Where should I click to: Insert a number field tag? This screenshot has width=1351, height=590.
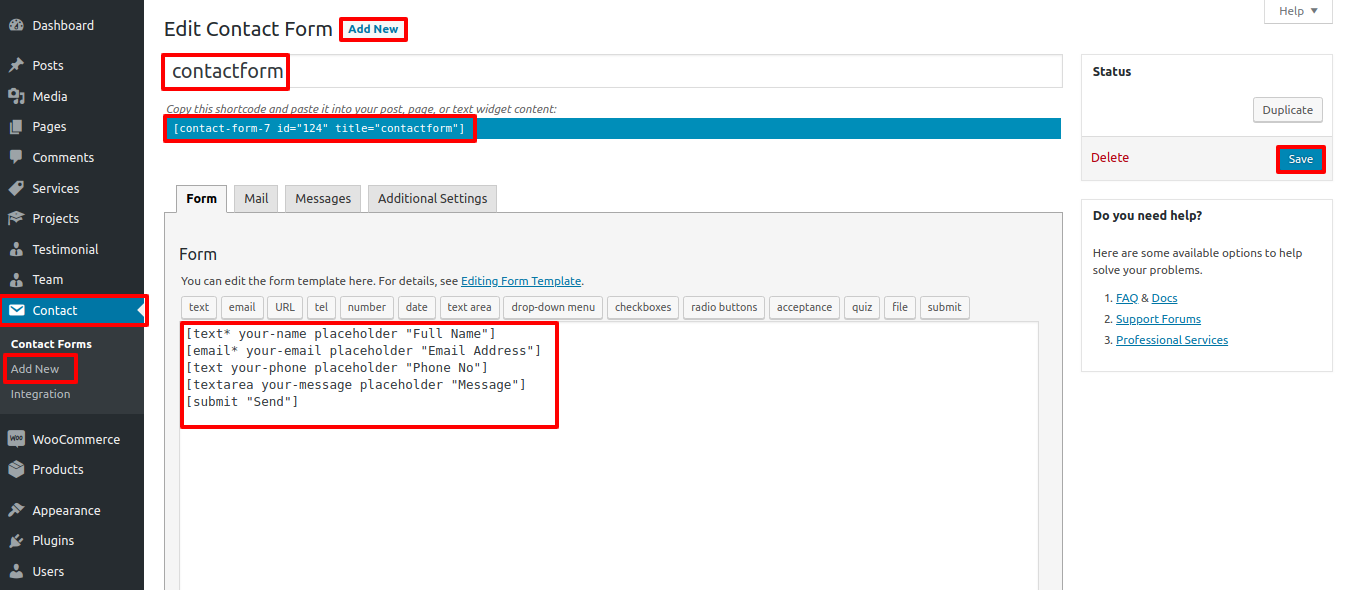(367, 307)
